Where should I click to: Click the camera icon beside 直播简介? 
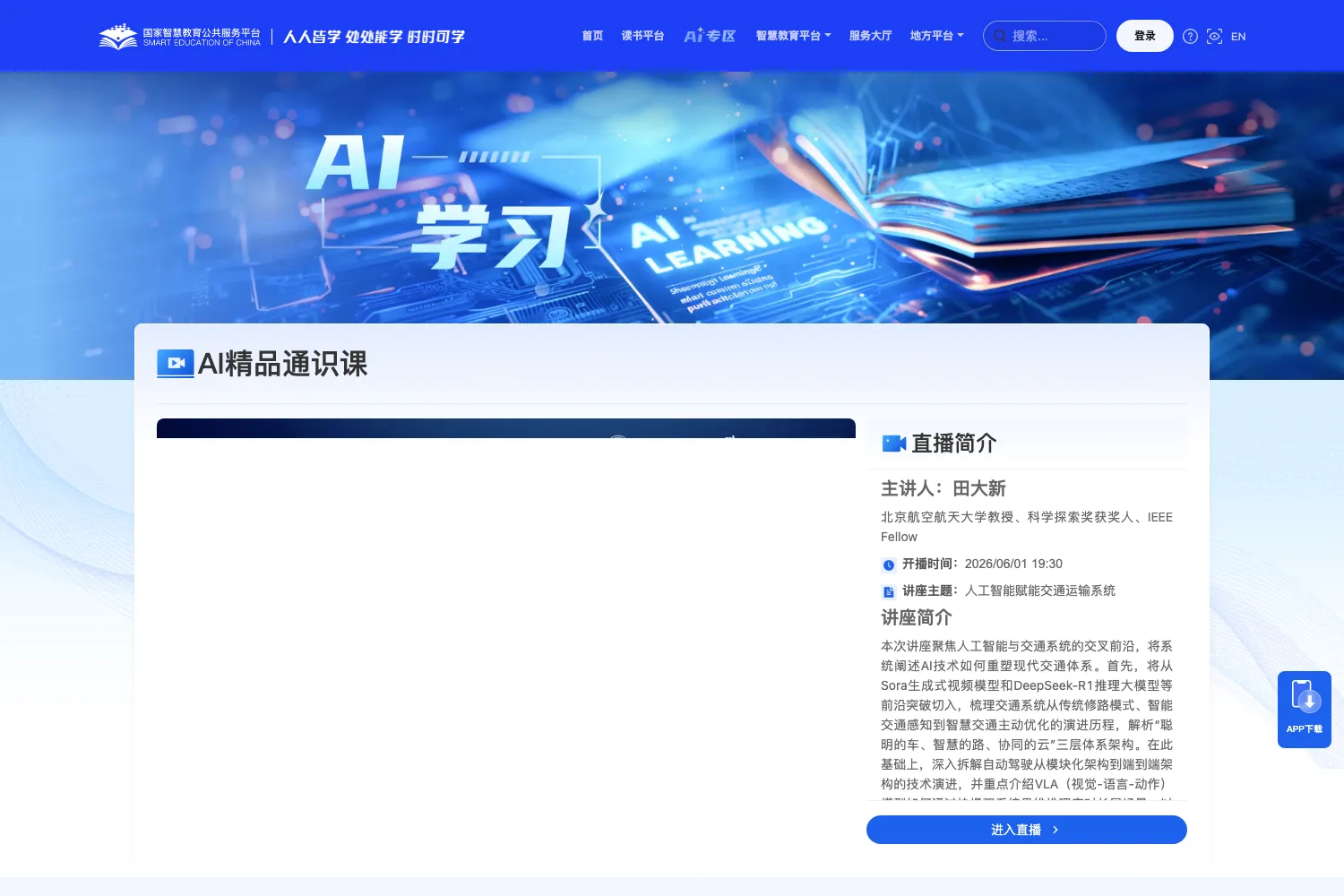[x=894, y=444]
